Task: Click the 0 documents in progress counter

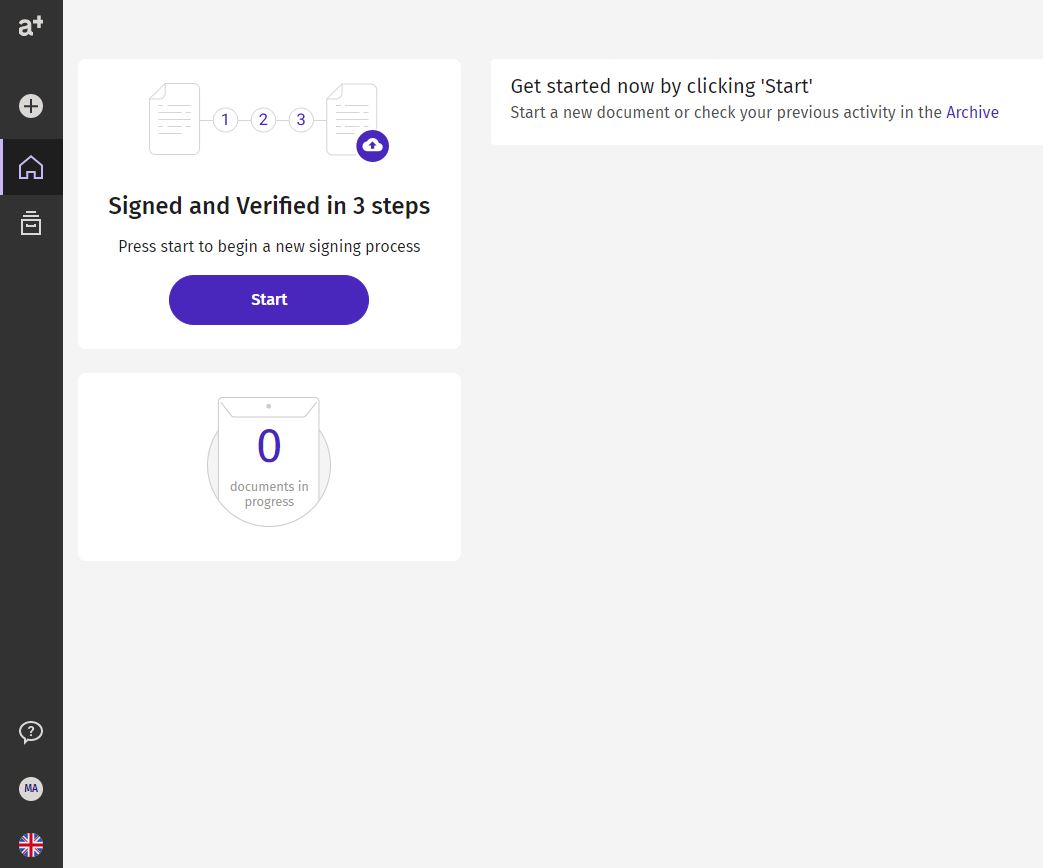Action: (x=269, y=462)
